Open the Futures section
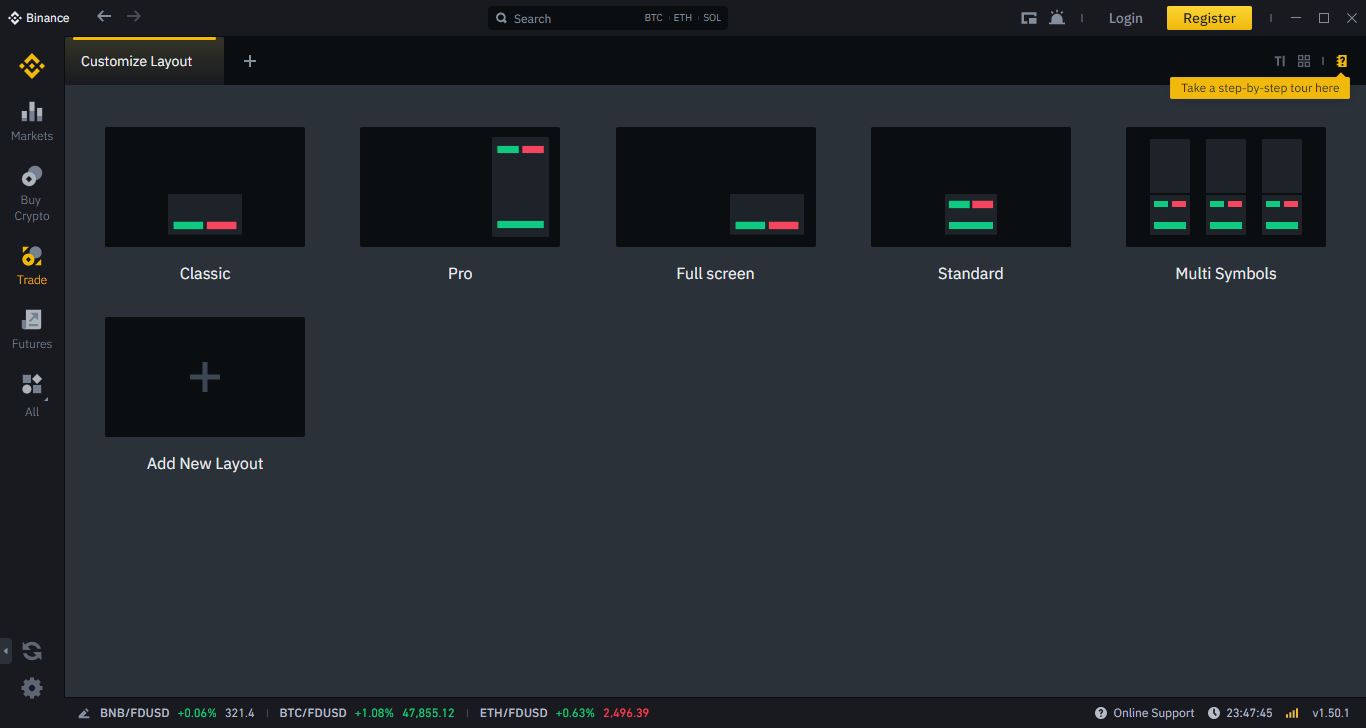The height and width of the screenshot is (728, 1366). point(32,330)
